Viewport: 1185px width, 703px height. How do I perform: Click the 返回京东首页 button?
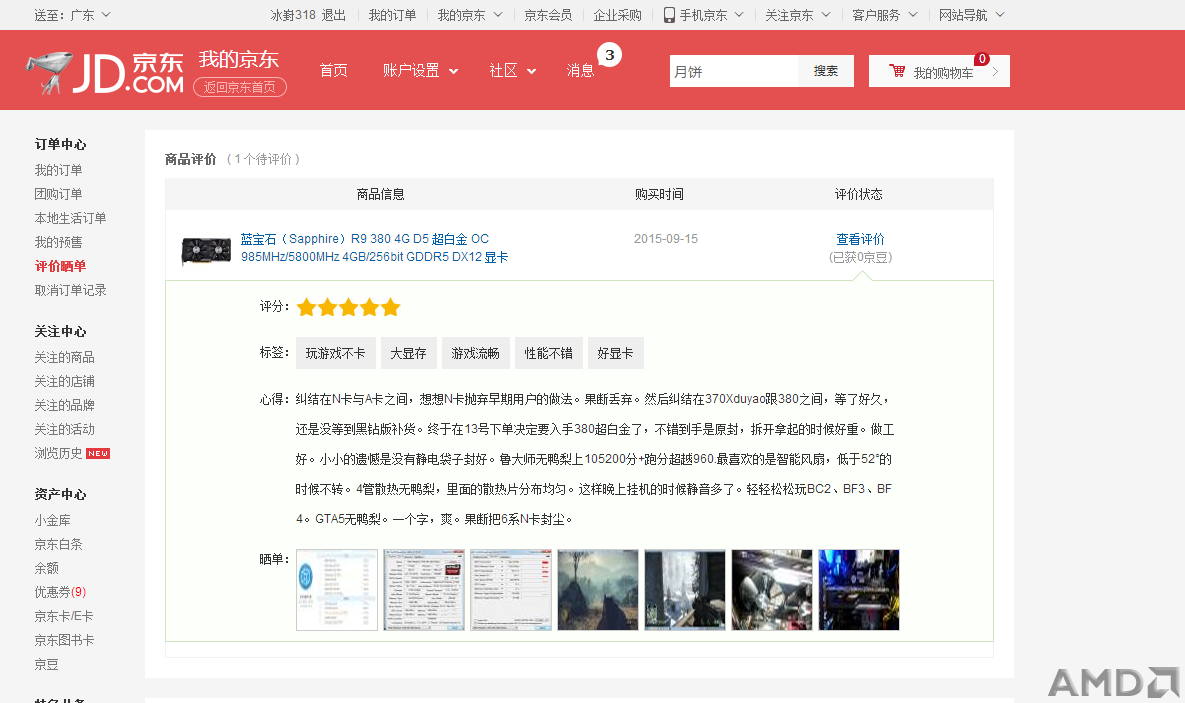pos(240,87)
